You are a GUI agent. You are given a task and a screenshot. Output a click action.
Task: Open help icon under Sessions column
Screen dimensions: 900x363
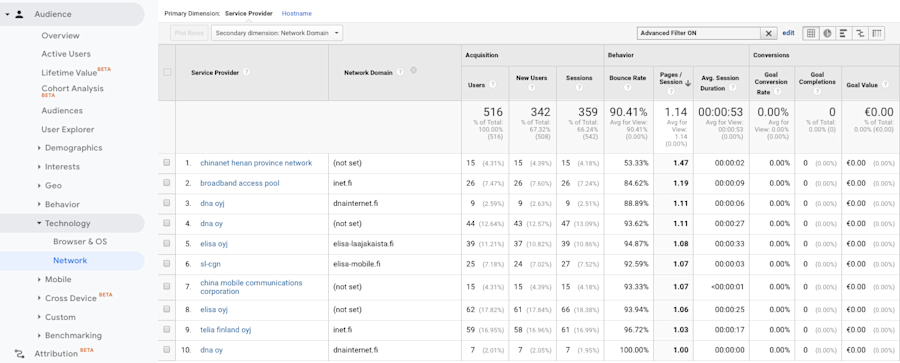[x=579, y=88]
